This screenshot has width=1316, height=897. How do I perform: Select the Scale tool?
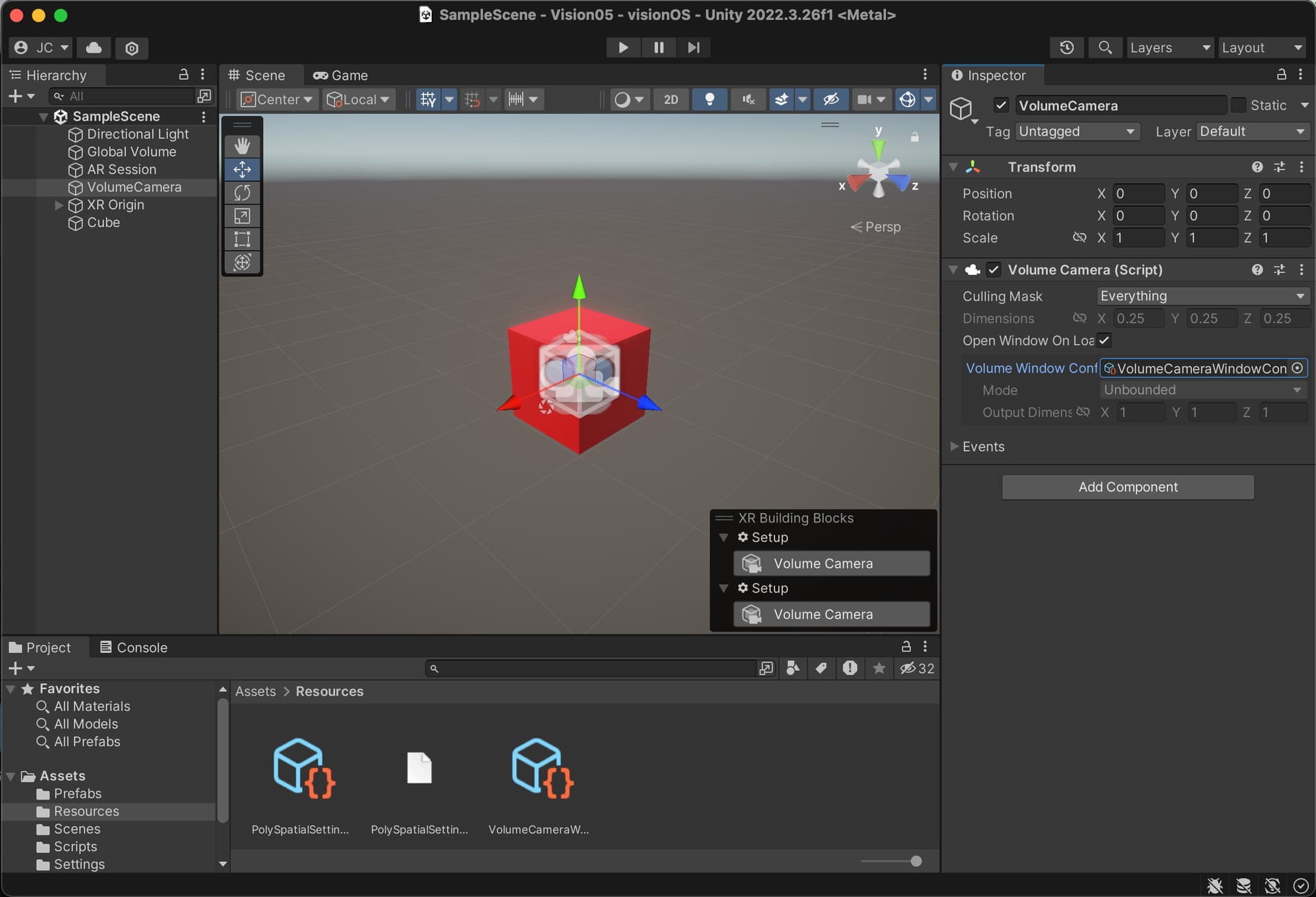coord(241,216)
